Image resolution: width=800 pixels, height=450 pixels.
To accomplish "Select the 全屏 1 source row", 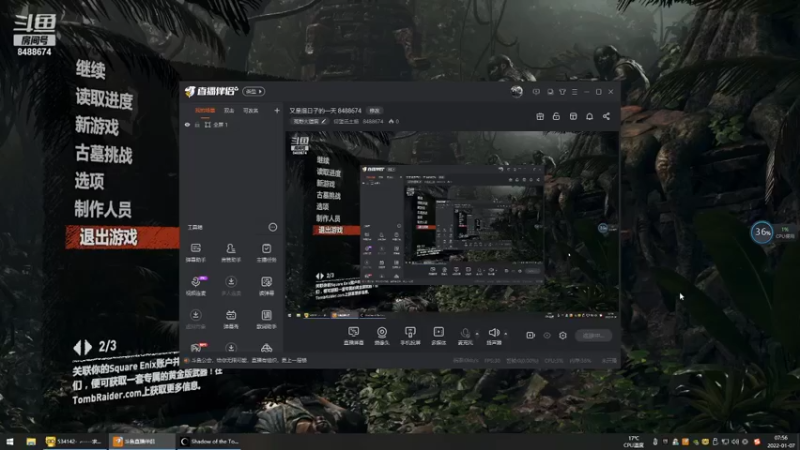I will [232, 124].
